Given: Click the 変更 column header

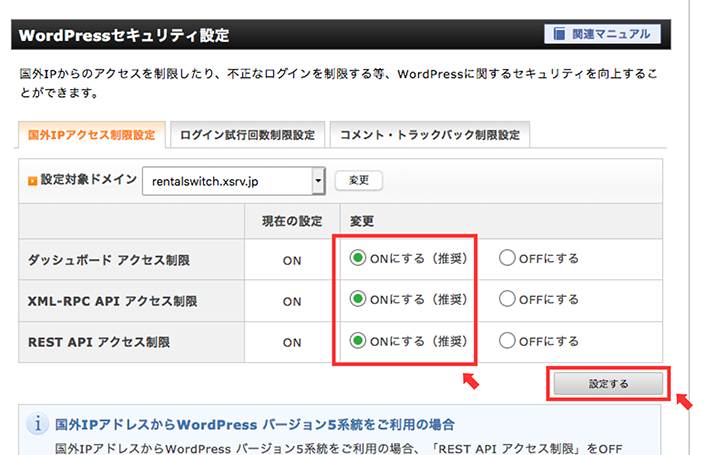Looking at the screenshot, I should click(362, 221).
